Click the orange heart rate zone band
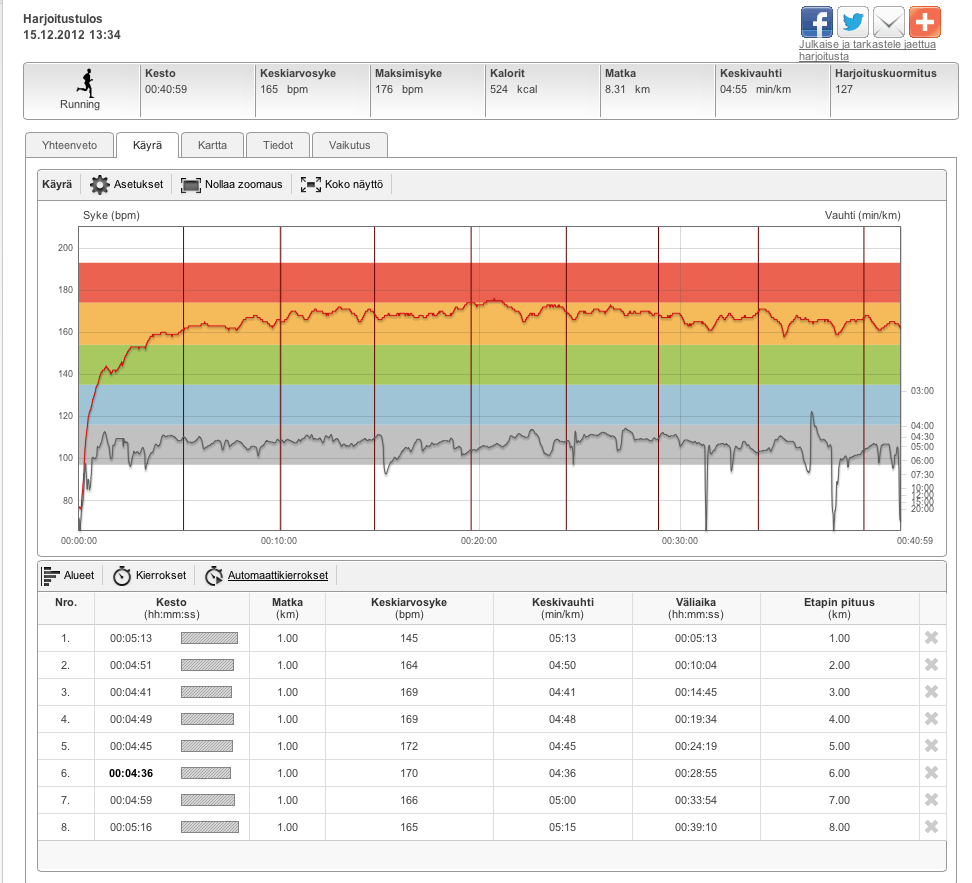The width and height of the screenshot is (972, 883). pyautogui.click(x=489, y=324)
